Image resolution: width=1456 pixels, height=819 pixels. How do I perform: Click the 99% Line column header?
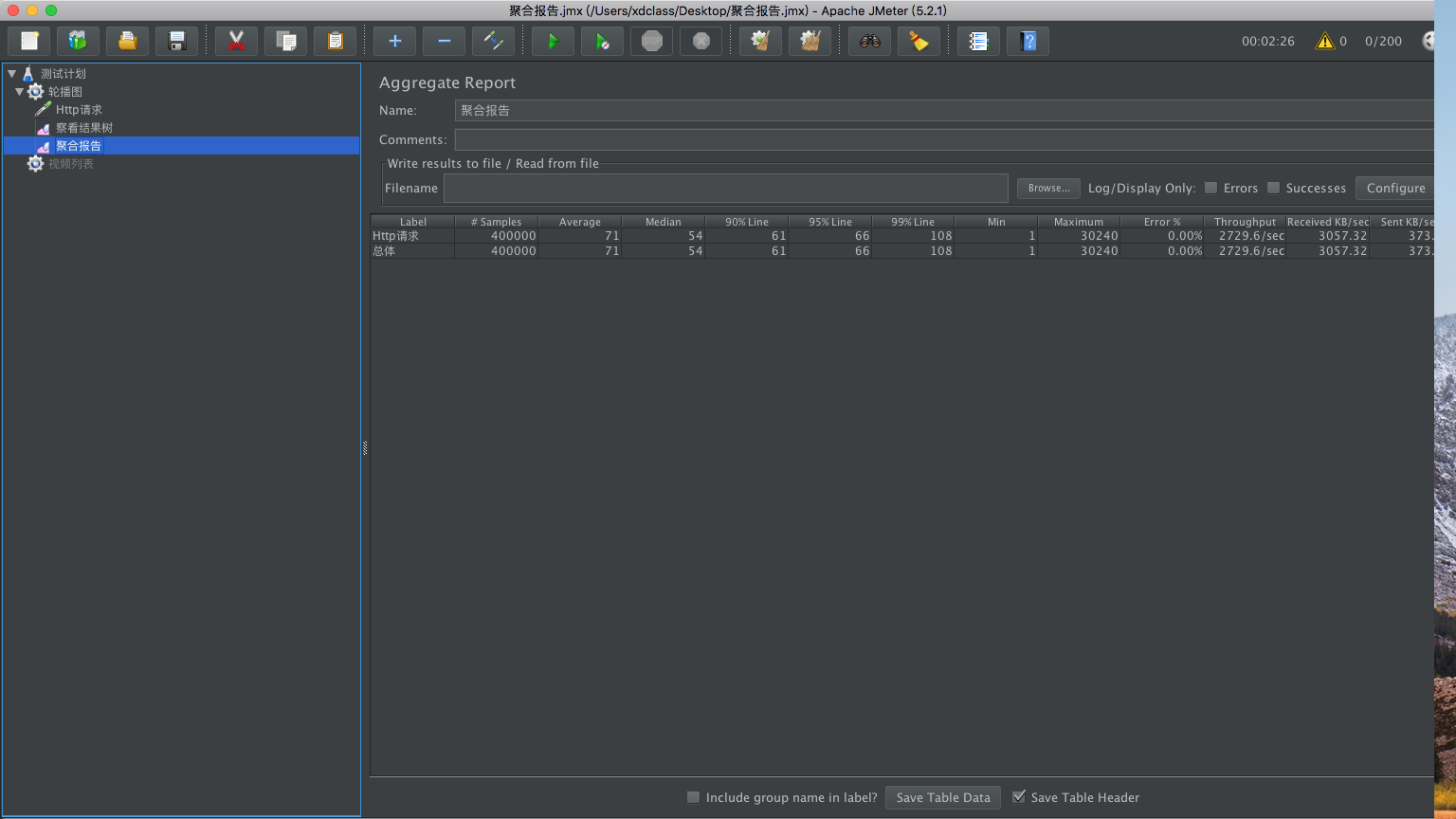[913, 222]
